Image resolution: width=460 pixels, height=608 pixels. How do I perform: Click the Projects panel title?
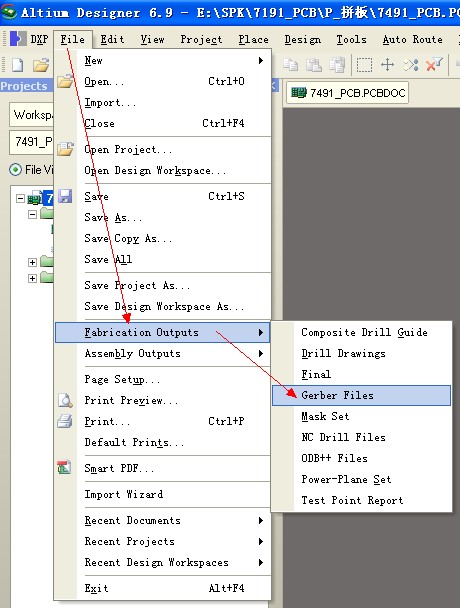[24, 86]
